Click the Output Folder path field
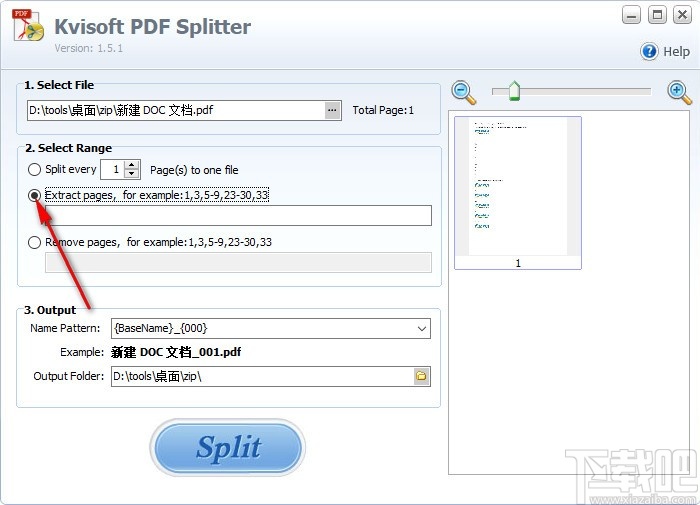 coord(262,376)
